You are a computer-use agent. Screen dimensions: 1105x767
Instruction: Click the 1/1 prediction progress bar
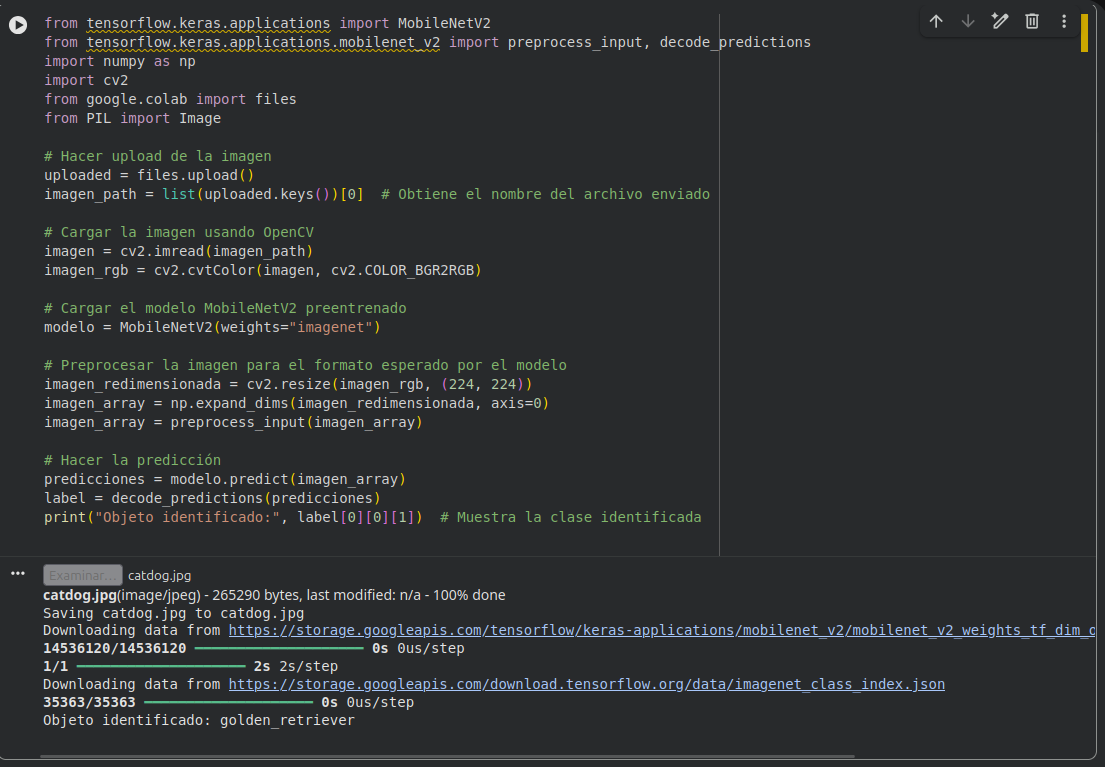coord(161,666)
